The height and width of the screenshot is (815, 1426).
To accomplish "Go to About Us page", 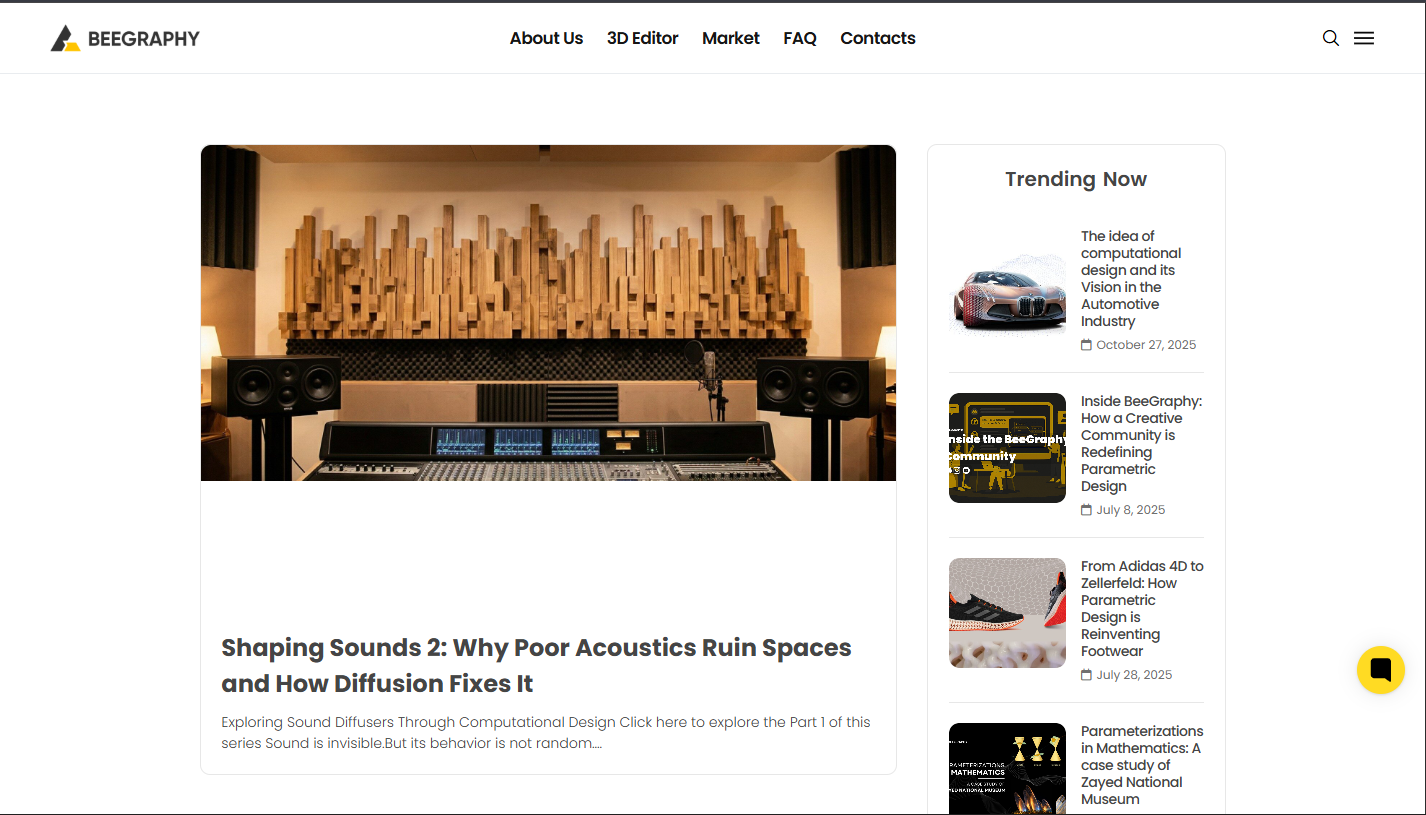I will pos(546,38).
